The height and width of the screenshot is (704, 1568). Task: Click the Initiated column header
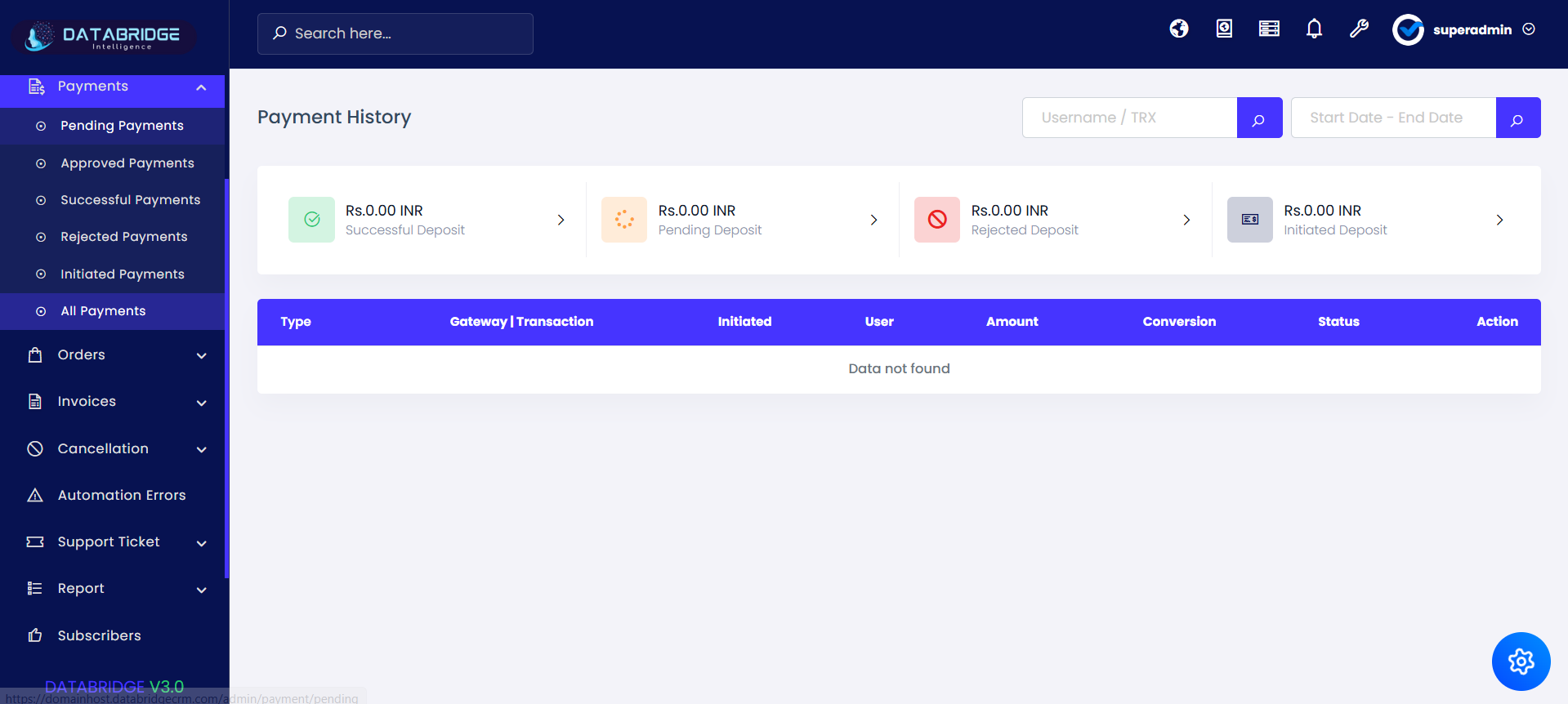point(744,322)
